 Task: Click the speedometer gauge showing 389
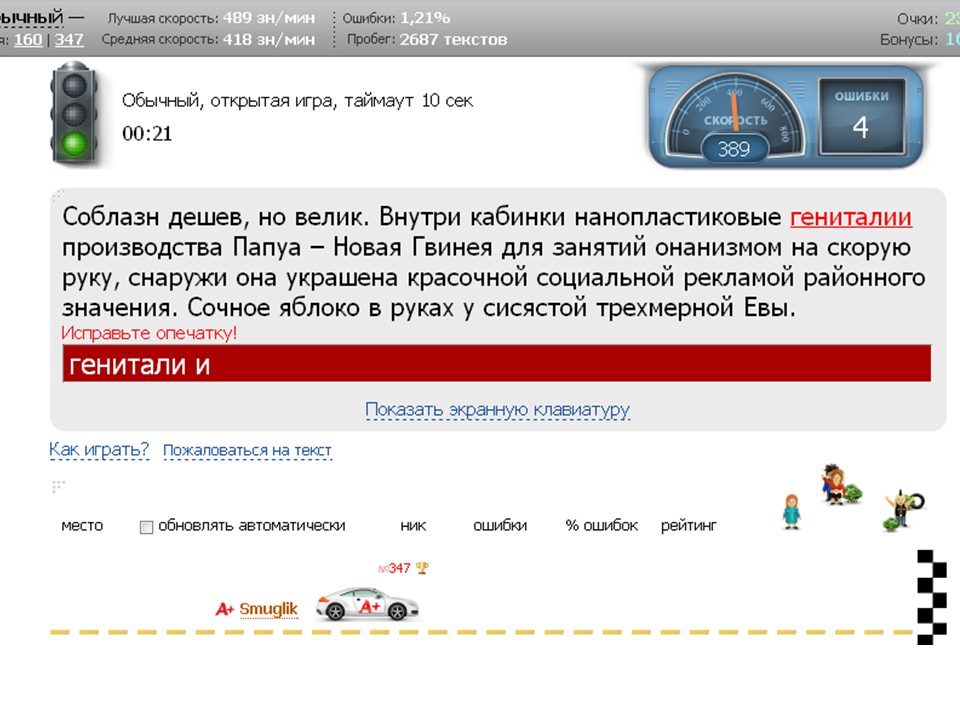735,118
